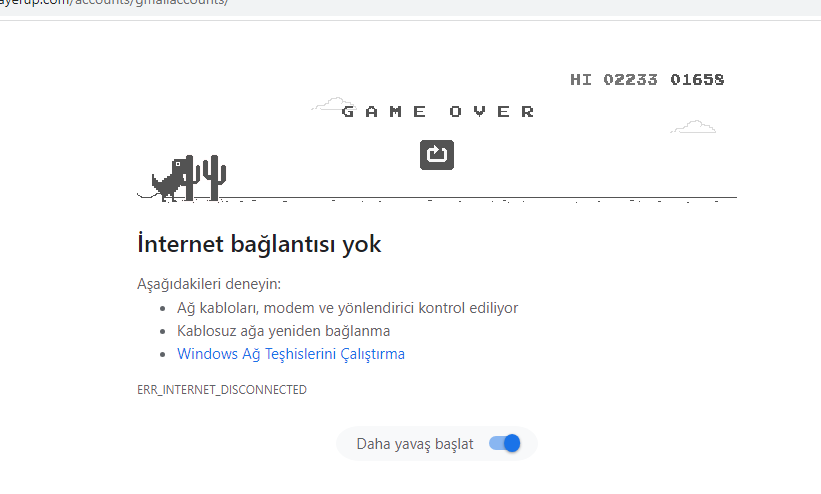Image resolution: width=821 pixels, height=494 pixels.
Task: Click 'Ağ kabloları, modem ve yönlendirici' suggestion
Action: (347, 308)
